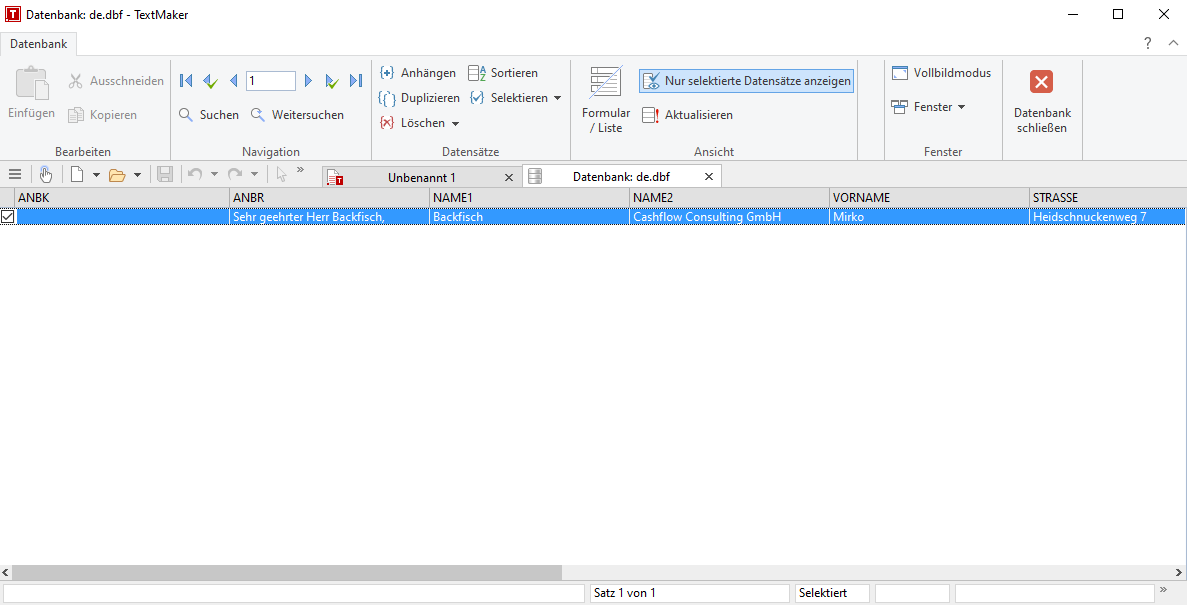Click the Weitersuchen button
Screen dimensions: 1187x605
pos(297,115)
